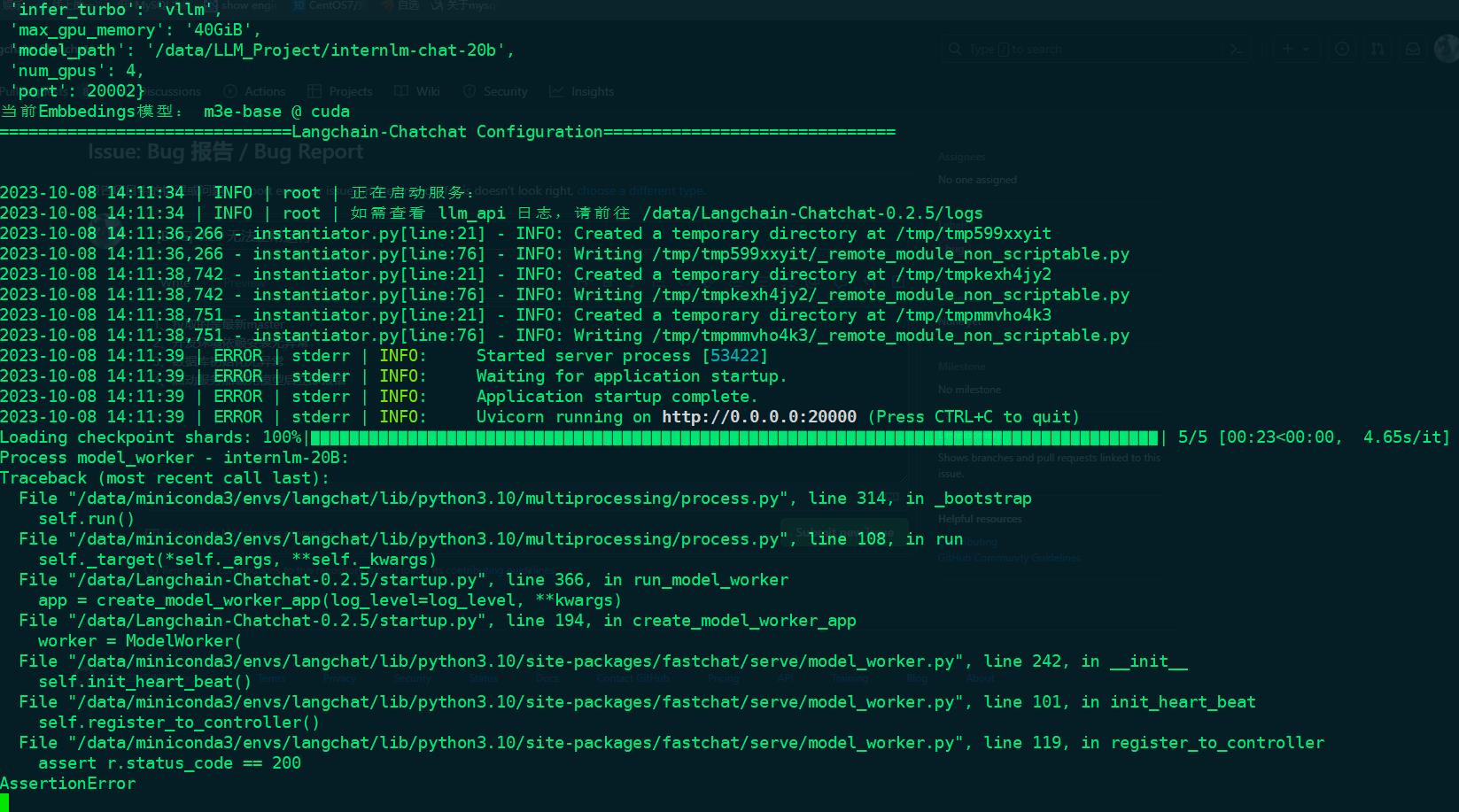Click the plus icon to create something new

coord(1287,49)
